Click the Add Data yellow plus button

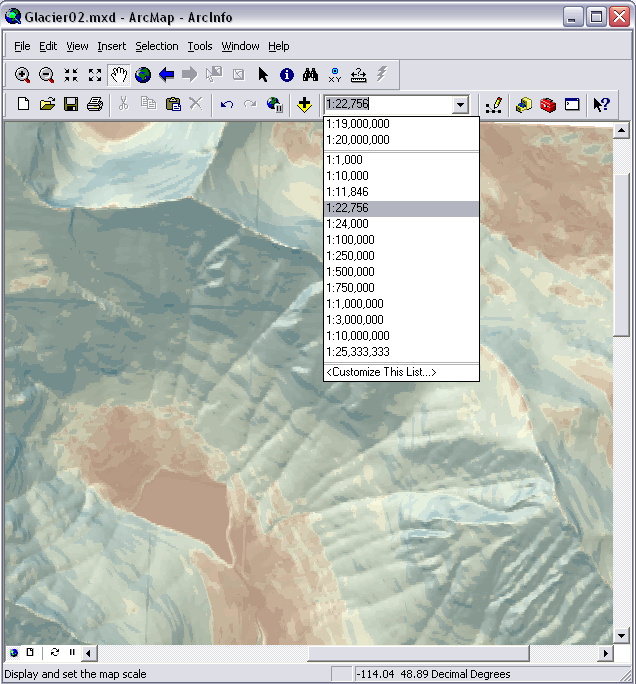click(x=304, y=105)
